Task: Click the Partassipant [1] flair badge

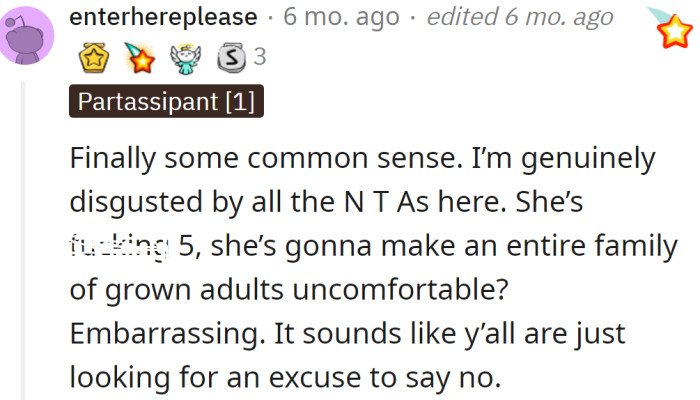Action: tap(167, 103)
